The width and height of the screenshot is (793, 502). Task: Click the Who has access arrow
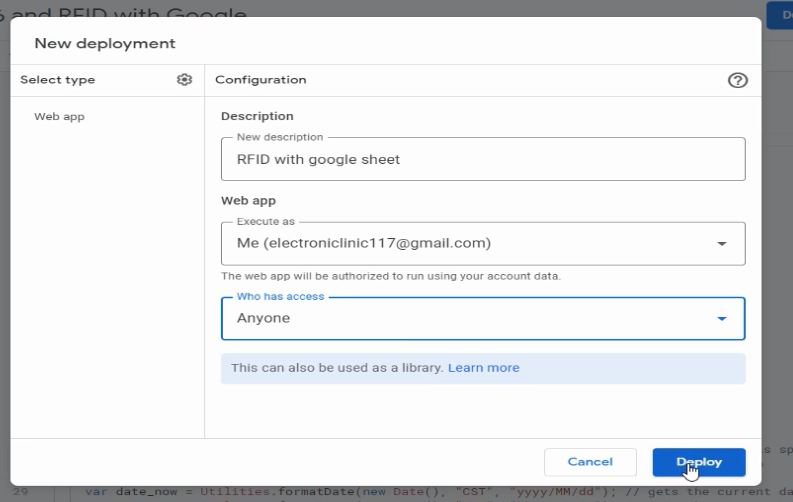click(x=722, y=318)
